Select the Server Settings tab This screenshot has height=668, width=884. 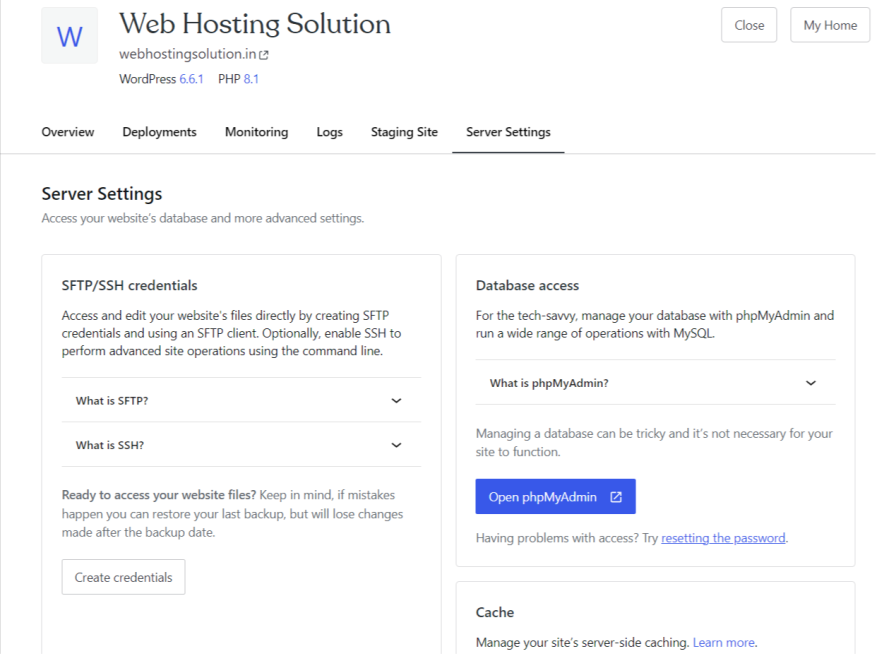(x=508, y=131)
